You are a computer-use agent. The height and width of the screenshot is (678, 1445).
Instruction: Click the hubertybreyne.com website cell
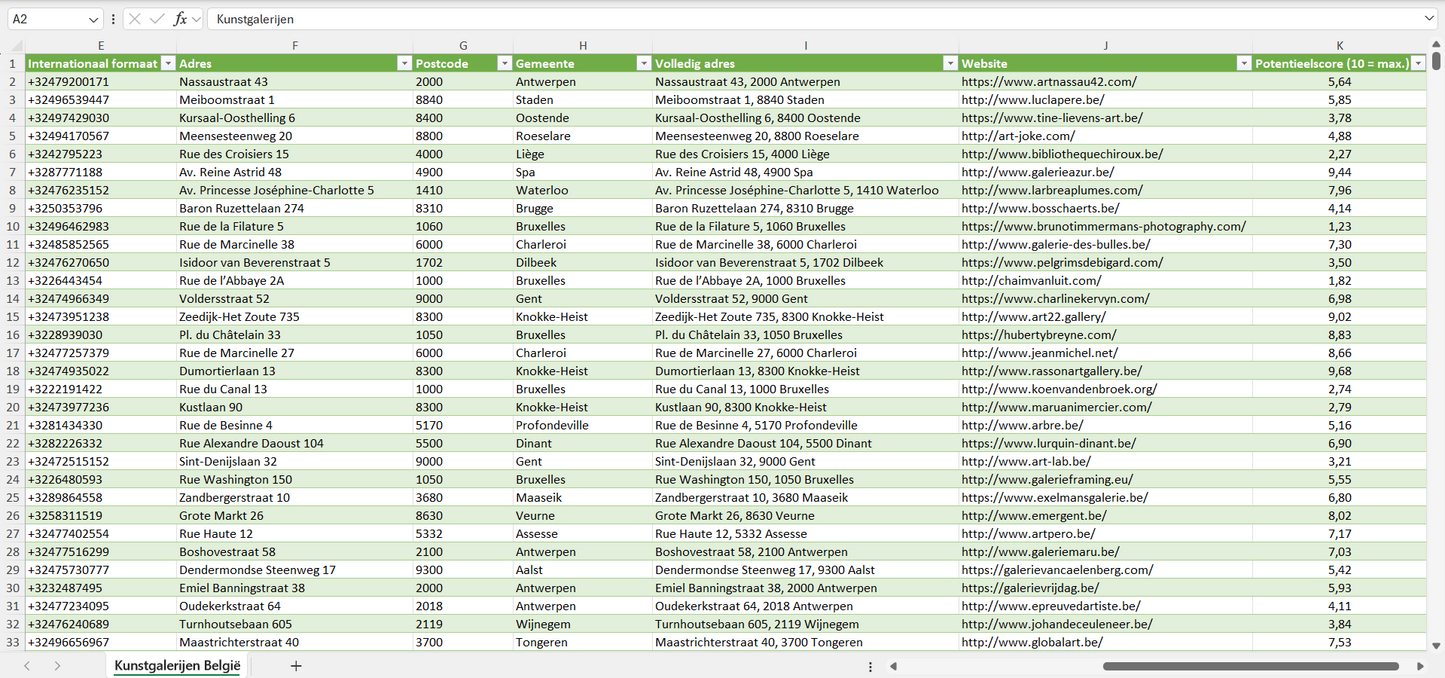tap(1039, 335)
